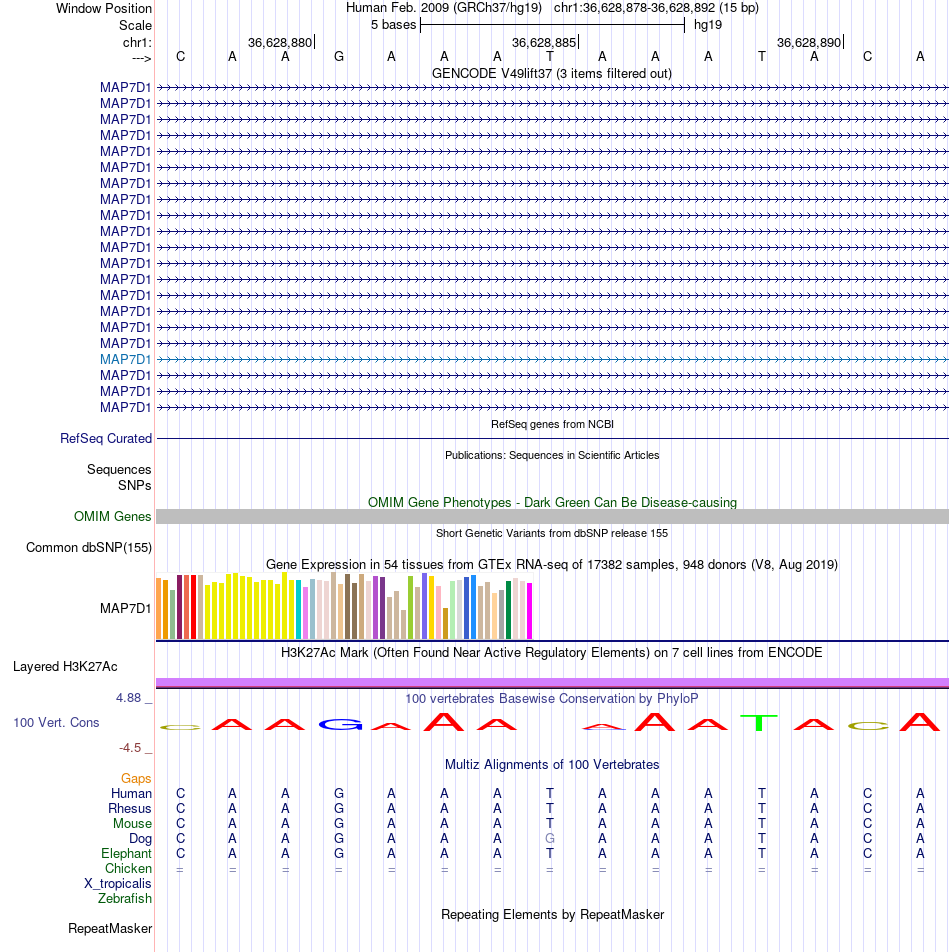Select the Layered H3K27Ac label
Image resolution: width=950 pixels, height=952 pixels.
[x=65, y=666]
